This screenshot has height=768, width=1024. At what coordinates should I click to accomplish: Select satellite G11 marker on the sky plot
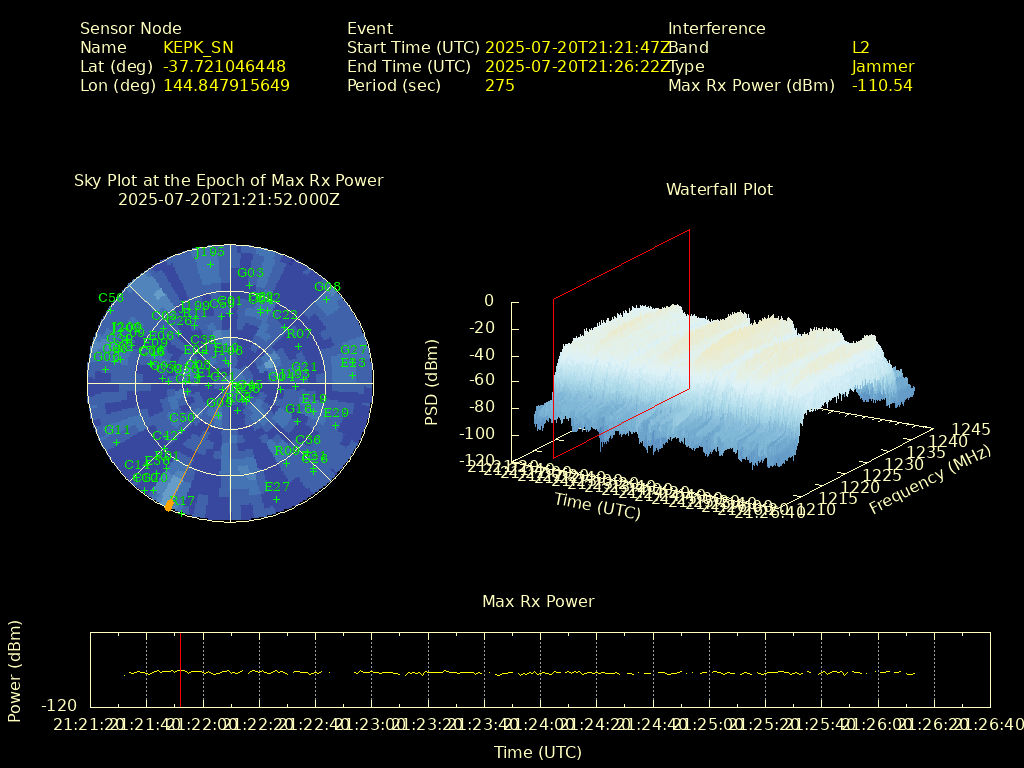tap(116, 442)
